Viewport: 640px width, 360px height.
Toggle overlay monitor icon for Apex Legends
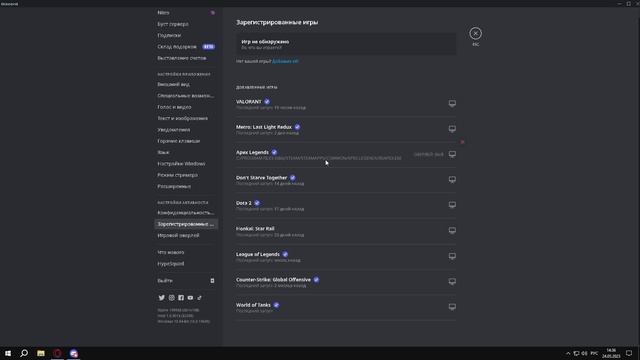point(452,154)
